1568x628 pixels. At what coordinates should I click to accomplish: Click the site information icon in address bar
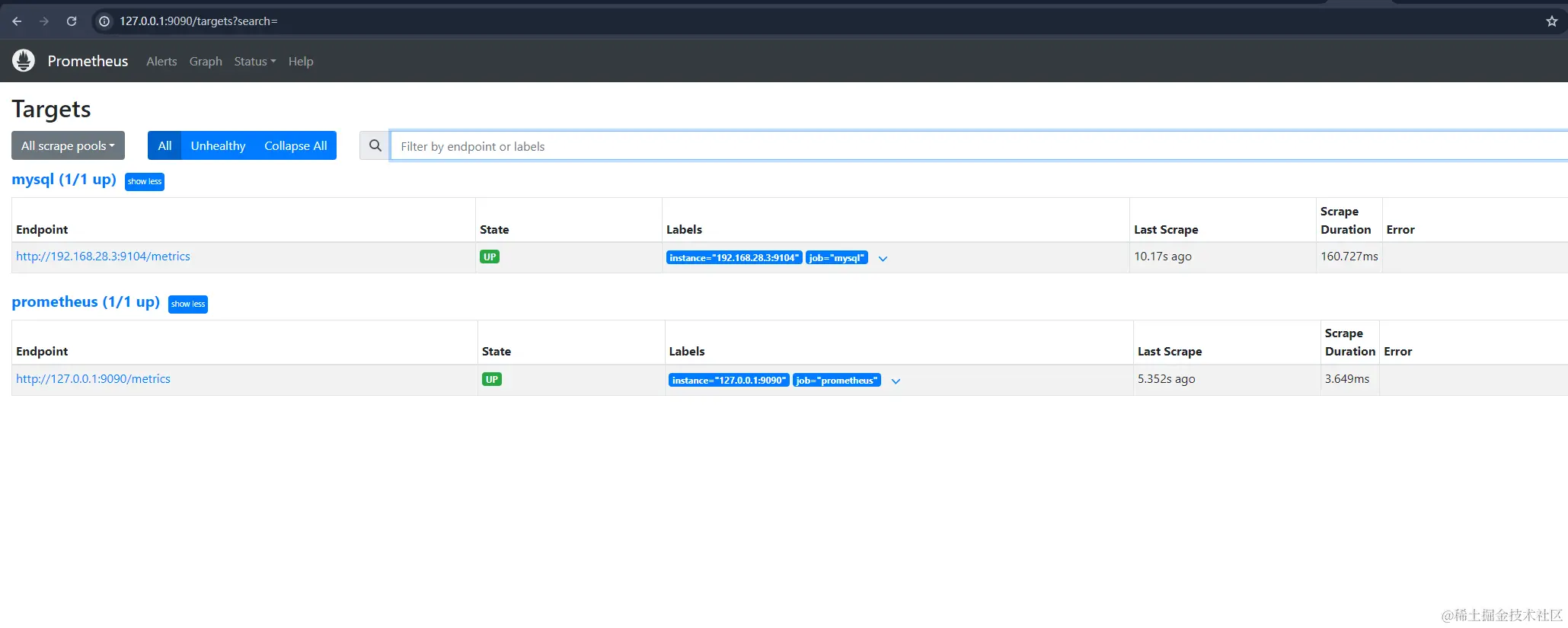(x=105, y=21)
